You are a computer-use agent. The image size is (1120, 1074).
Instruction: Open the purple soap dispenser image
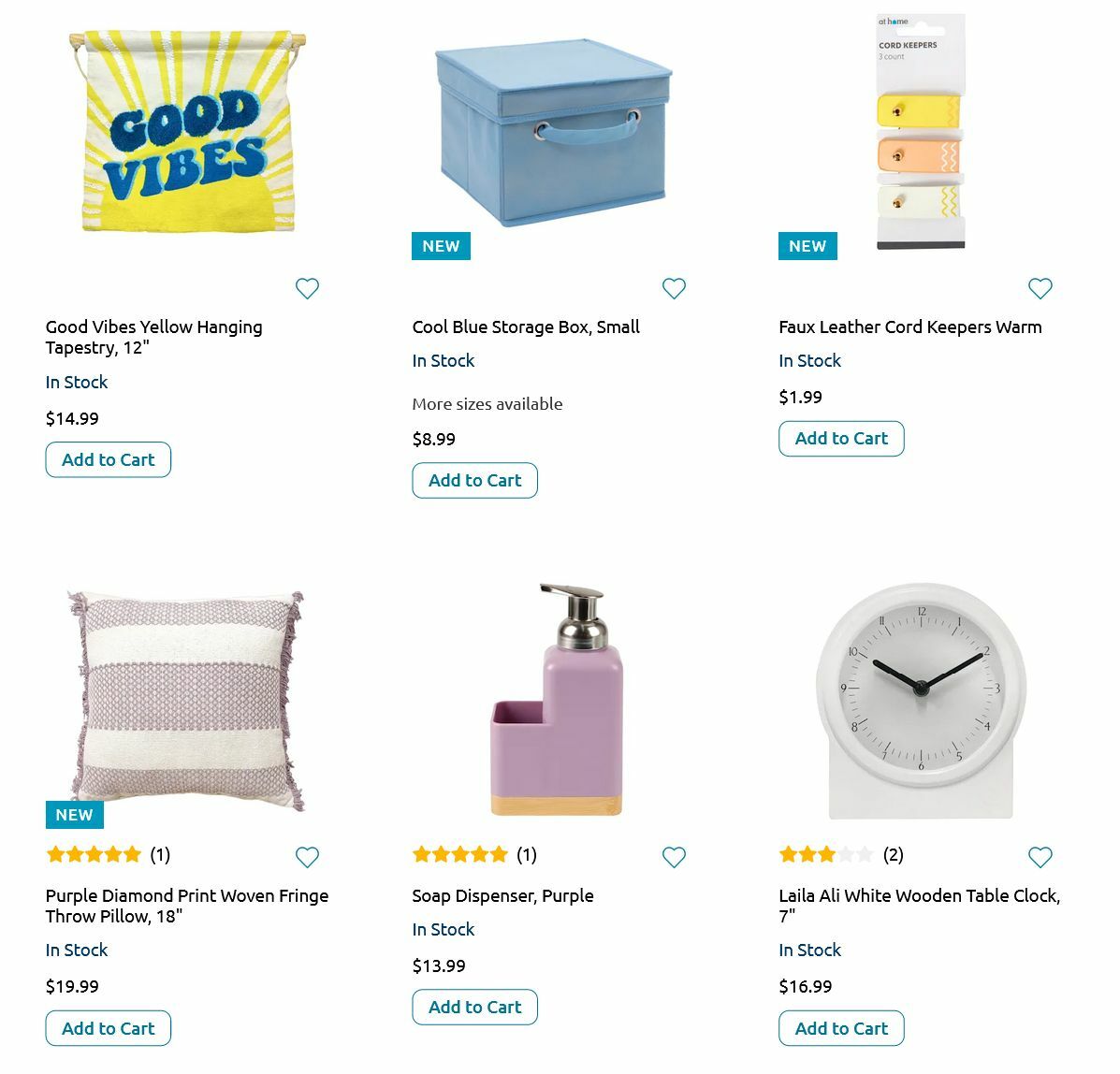point(556,700)
